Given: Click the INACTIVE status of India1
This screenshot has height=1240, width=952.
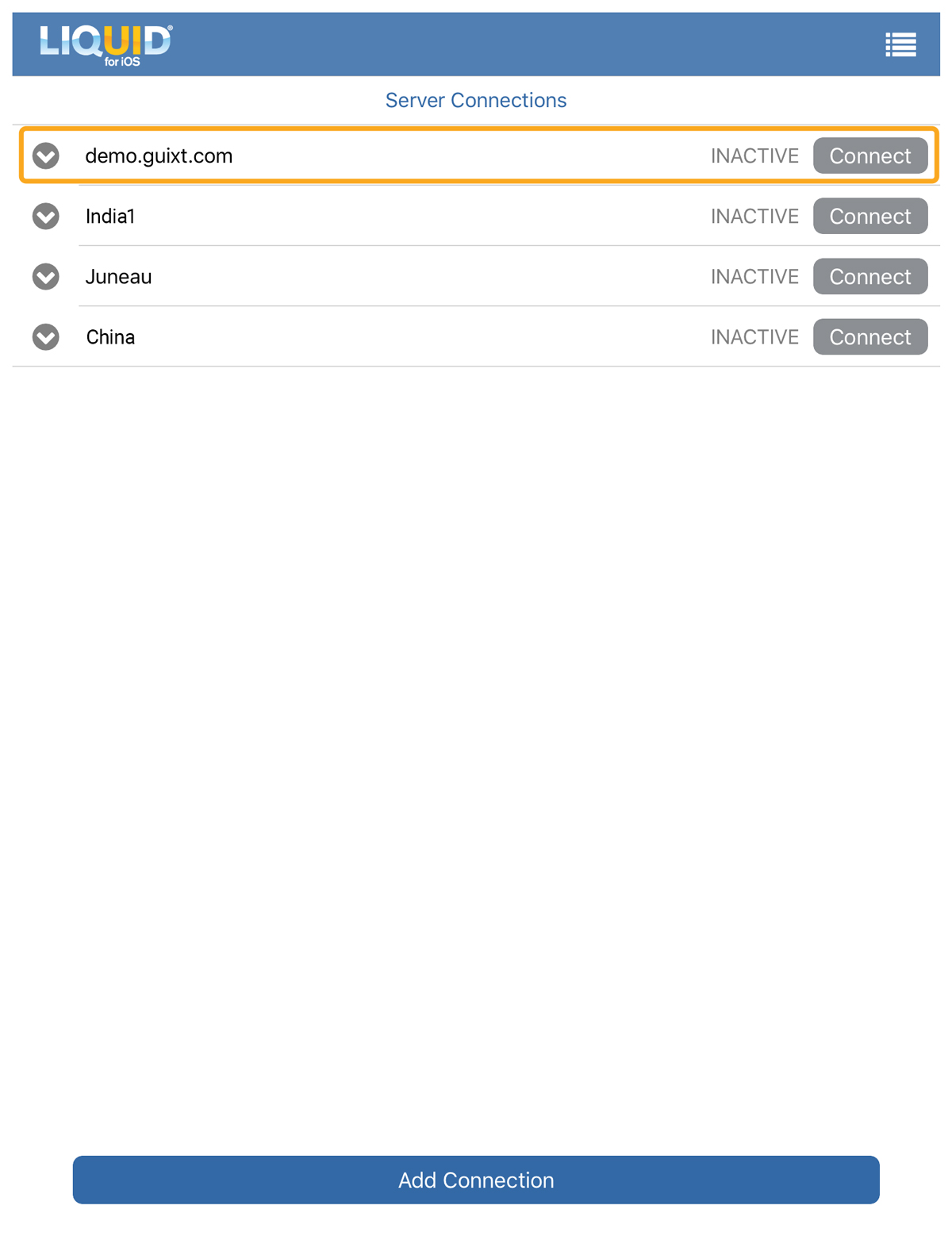Looking at the screenshot, I should pyautogui.click(x=754, y=216).
